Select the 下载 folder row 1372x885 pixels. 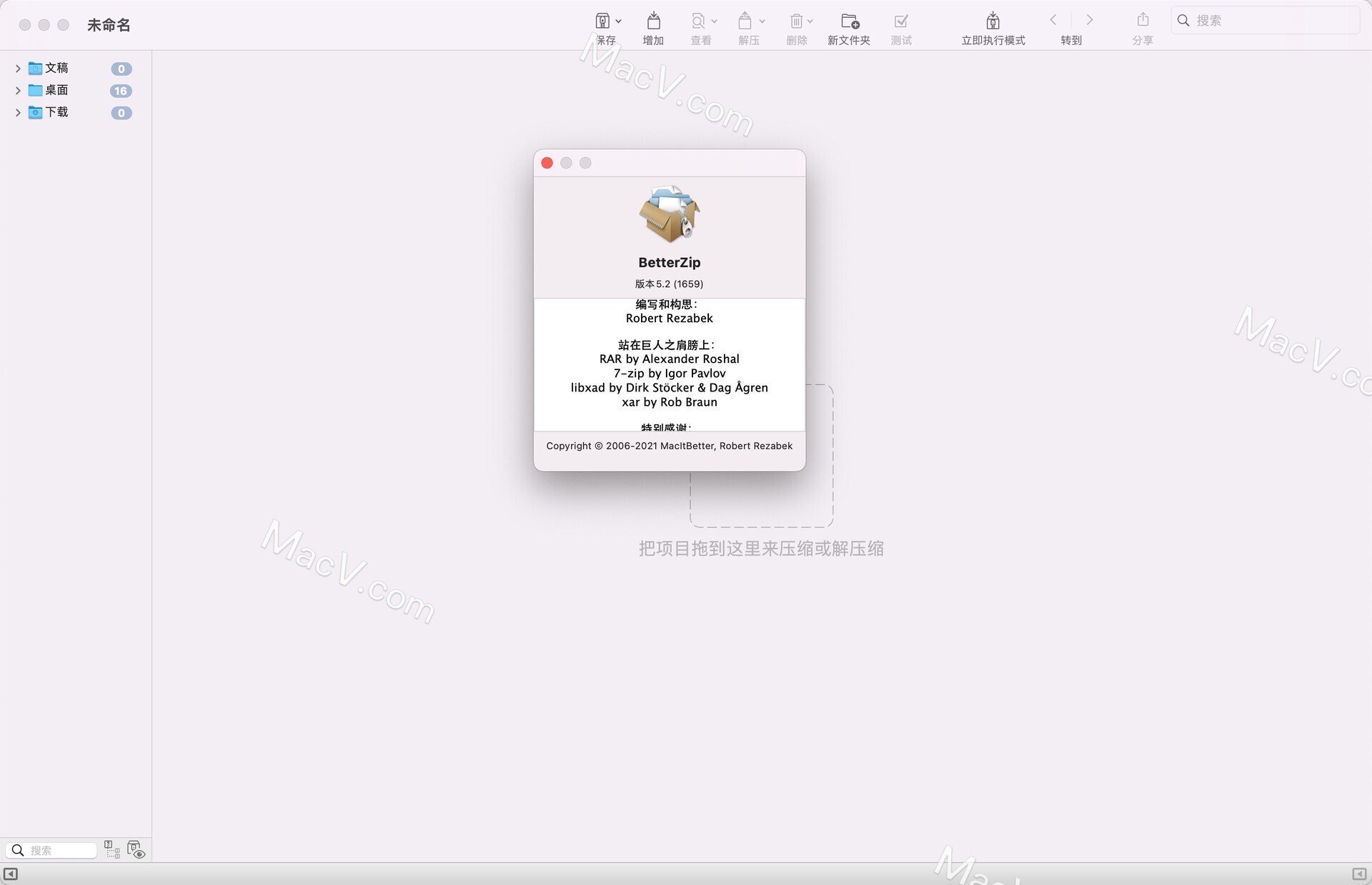(75, 113)
